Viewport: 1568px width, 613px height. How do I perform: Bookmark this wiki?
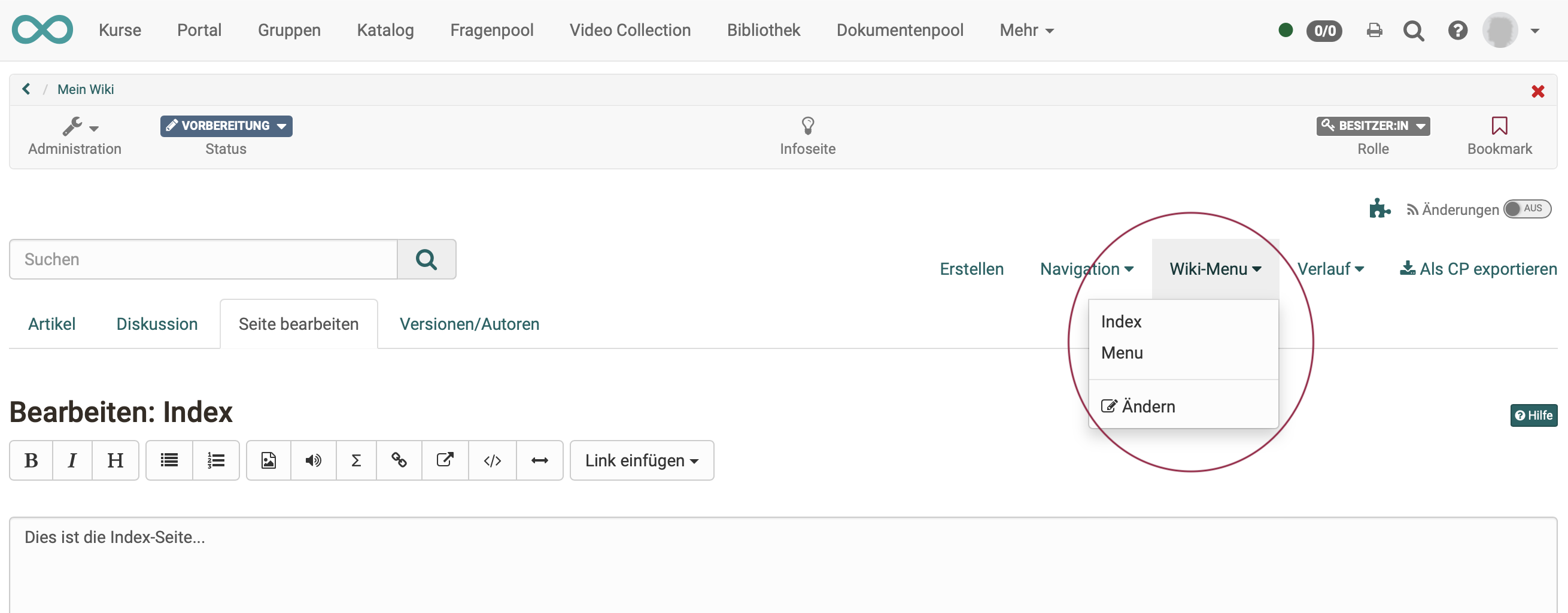coord(1500,135)
